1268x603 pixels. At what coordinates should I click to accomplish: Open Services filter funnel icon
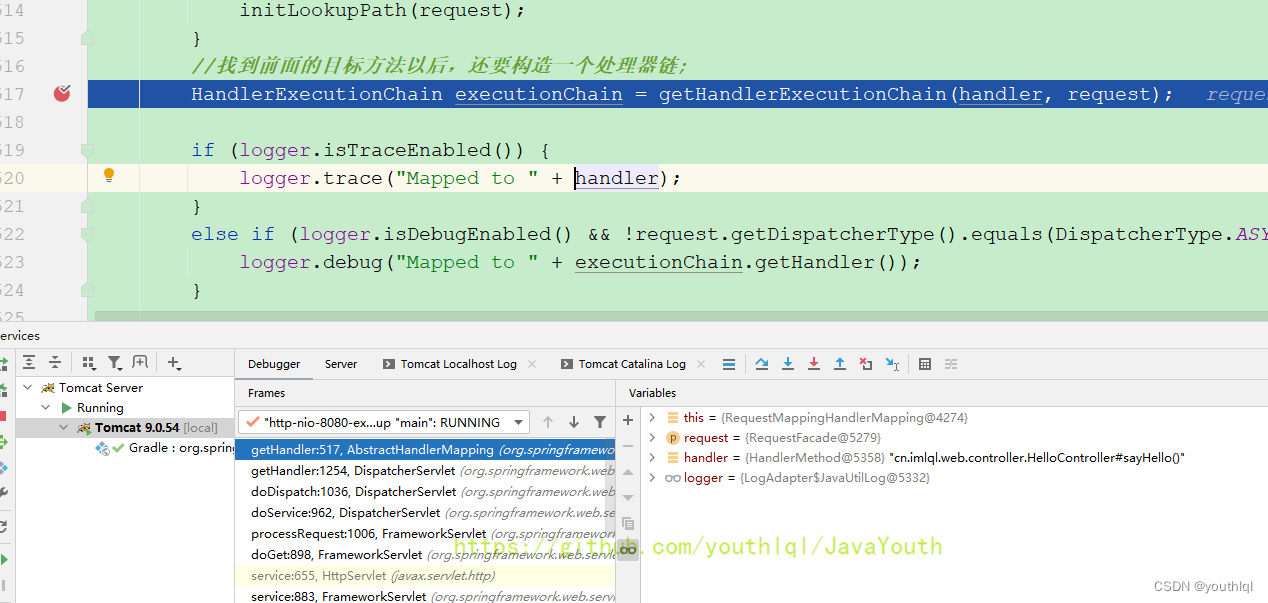point(115,363)
